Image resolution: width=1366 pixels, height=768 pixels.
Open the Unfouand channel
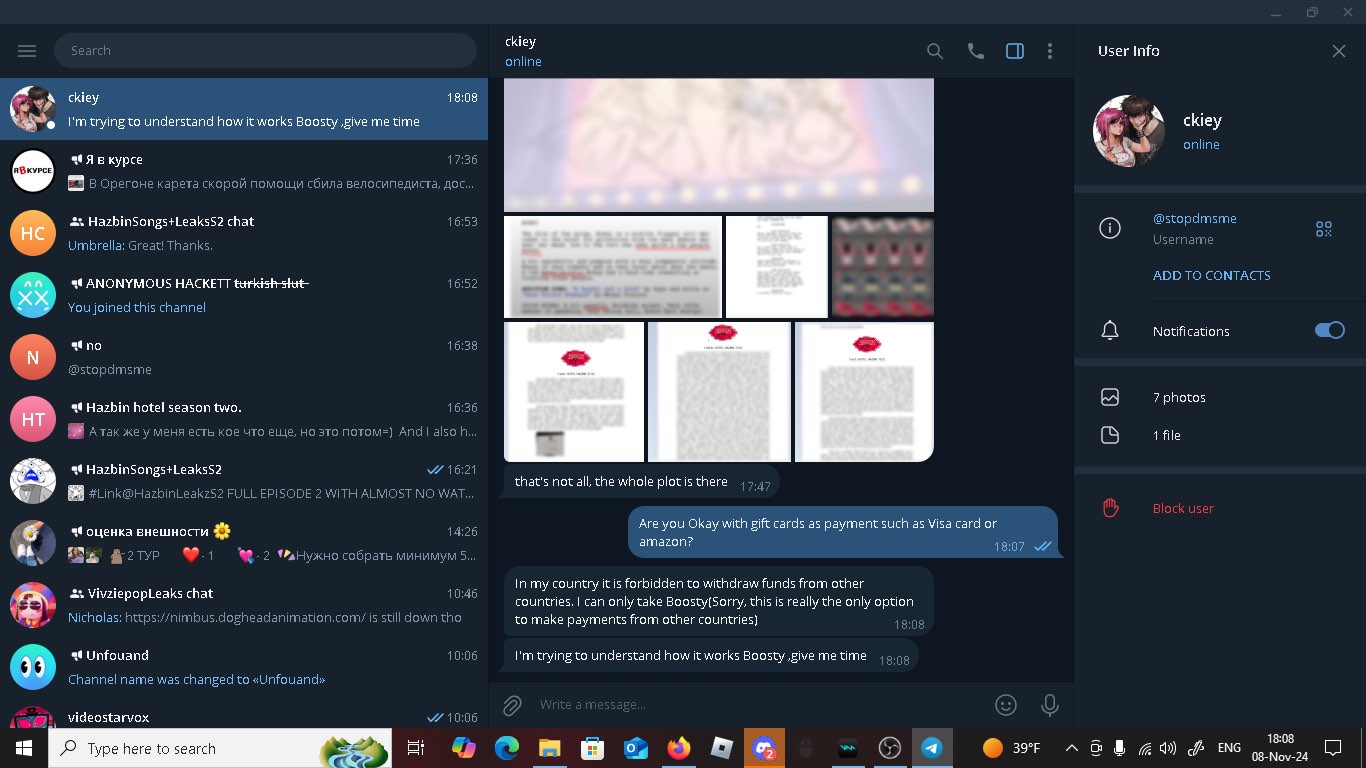(244, 667)
